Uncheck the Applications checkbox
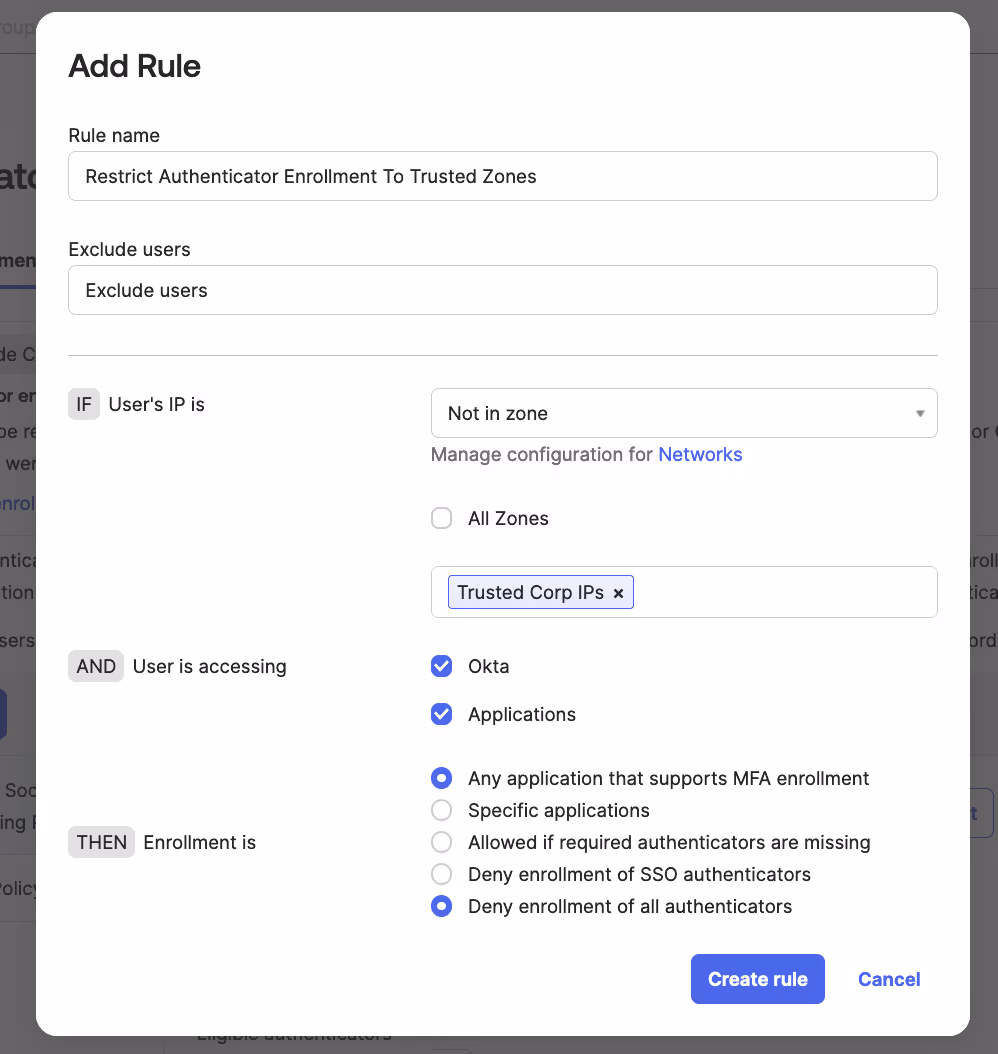 [x=442, y=714]
